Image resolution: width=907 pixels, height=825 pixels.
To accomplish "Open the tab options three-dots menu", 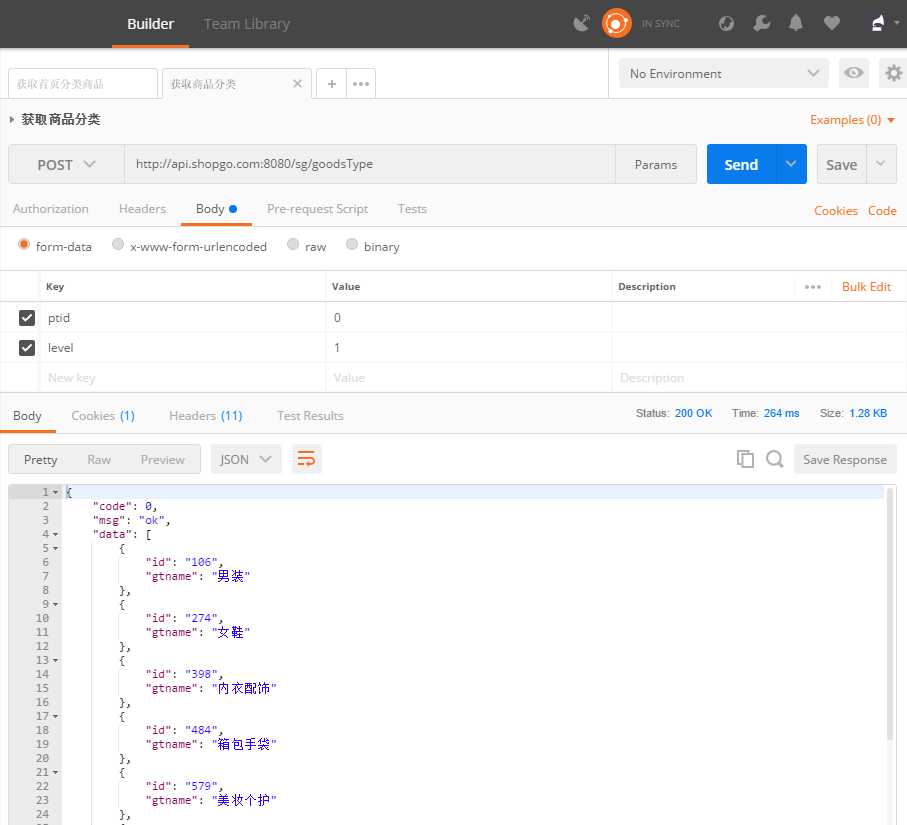I will [x=361, y=84].
